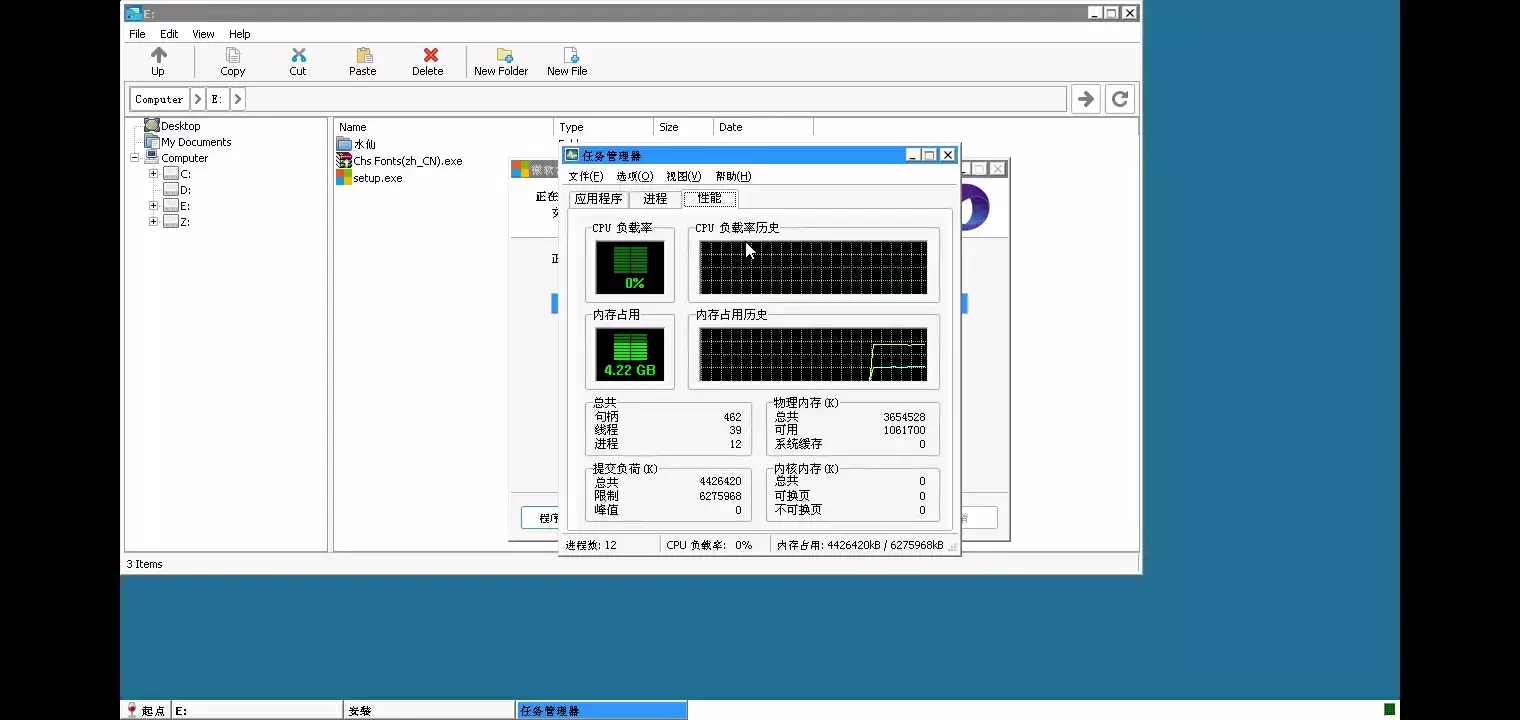Click the Paste clipboard icon
The width and height of the screenshot is (1520, 720).
point(363,56)
